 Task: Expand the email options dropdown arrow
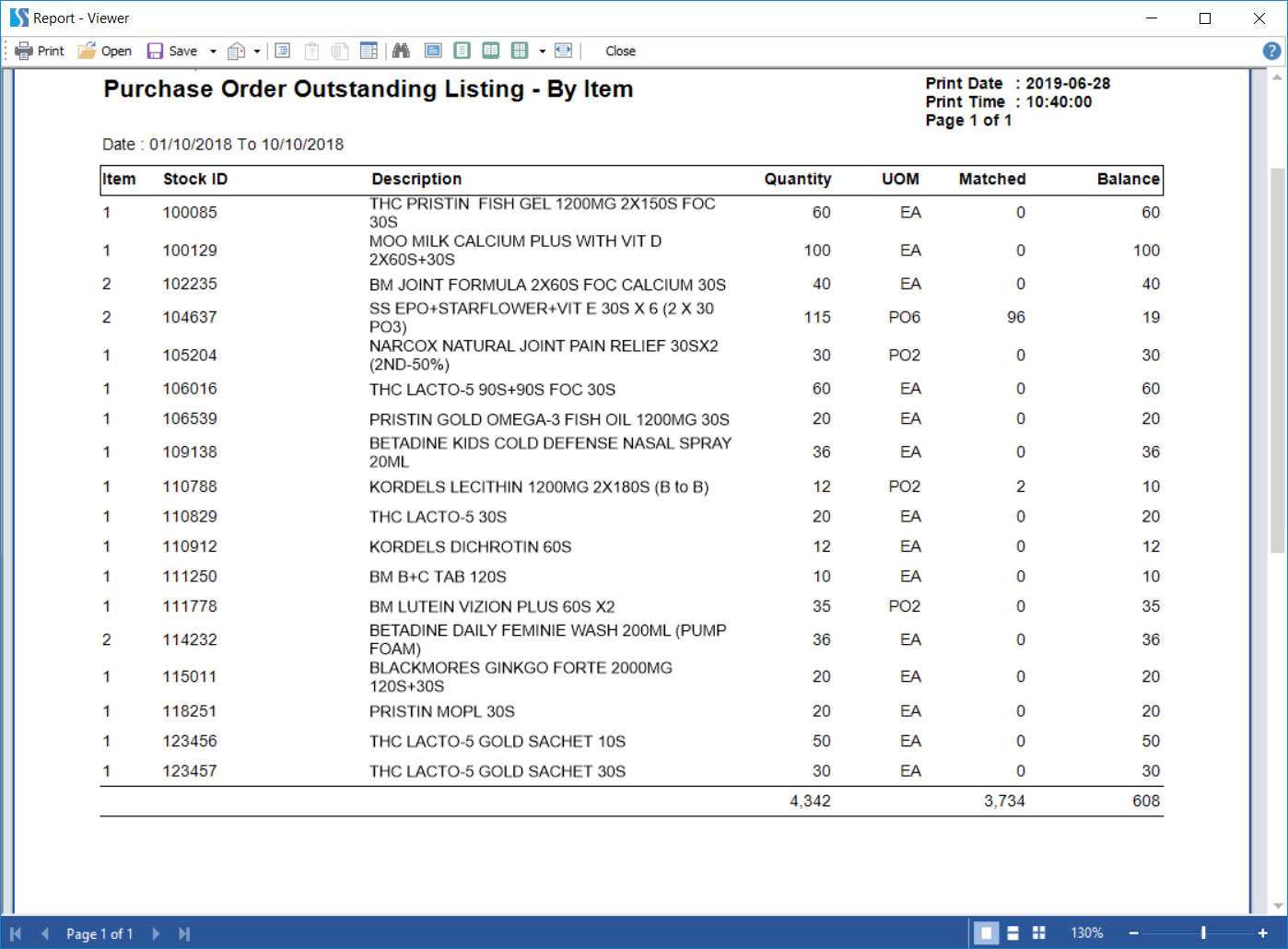257,52
